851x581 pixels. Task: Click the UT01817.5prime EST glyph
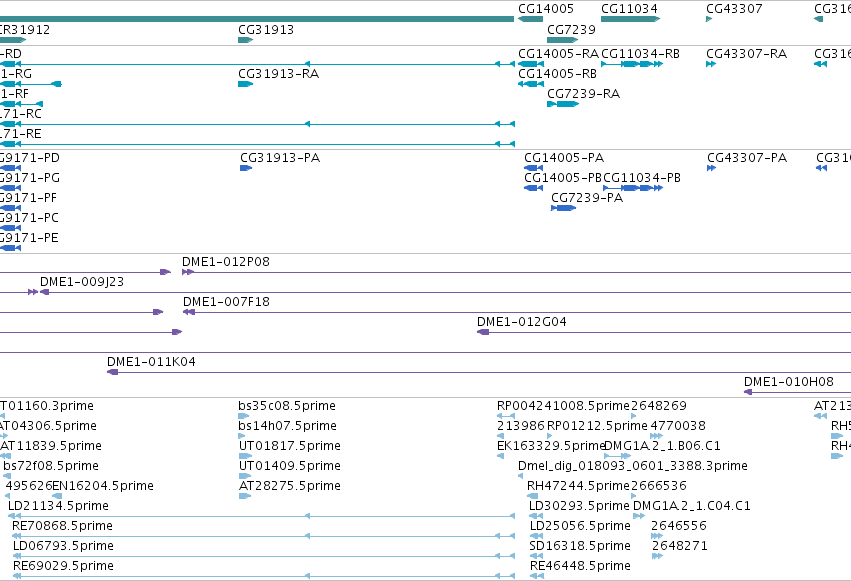point(245,456)
